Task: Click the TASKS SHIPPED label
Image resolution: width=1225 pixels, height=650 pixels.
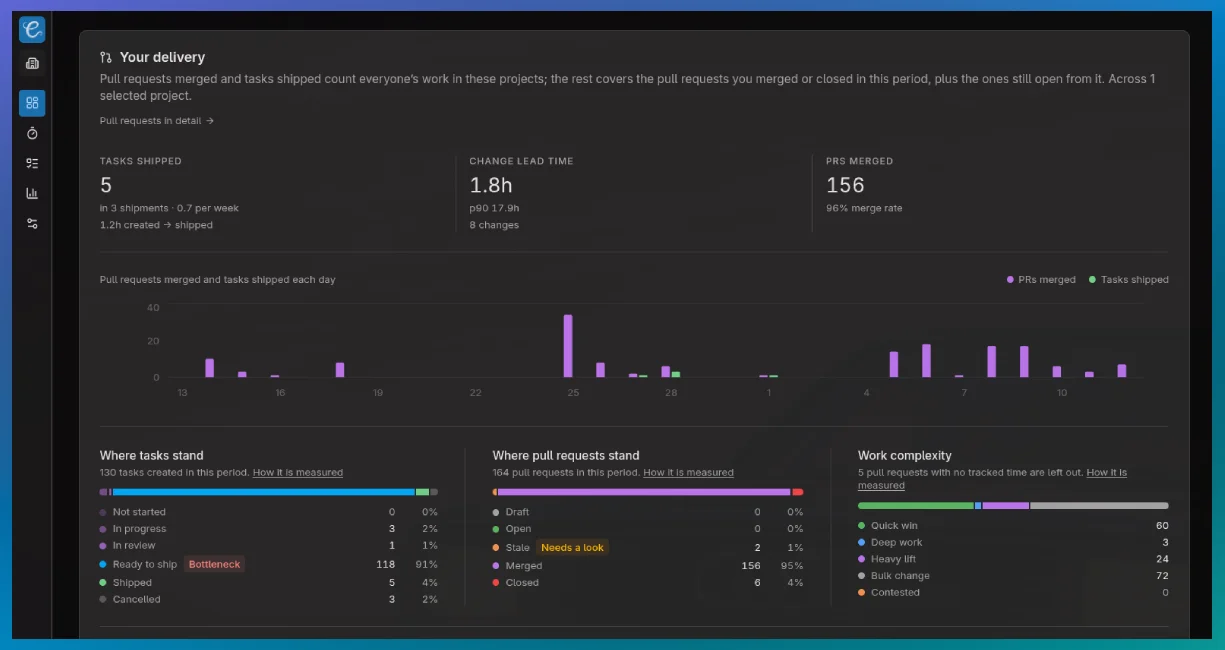Action: 141,161
